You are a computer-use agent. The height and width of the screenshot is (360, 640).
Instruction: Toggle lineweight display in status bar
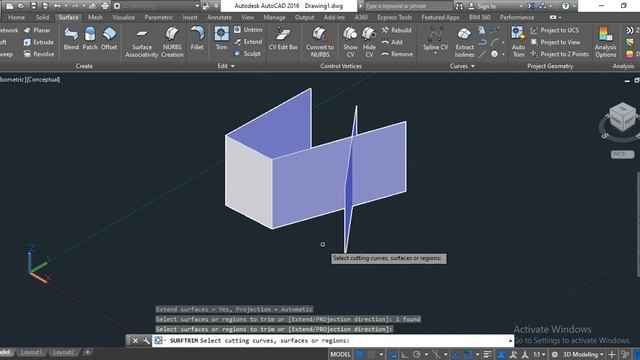coord(487,354)
